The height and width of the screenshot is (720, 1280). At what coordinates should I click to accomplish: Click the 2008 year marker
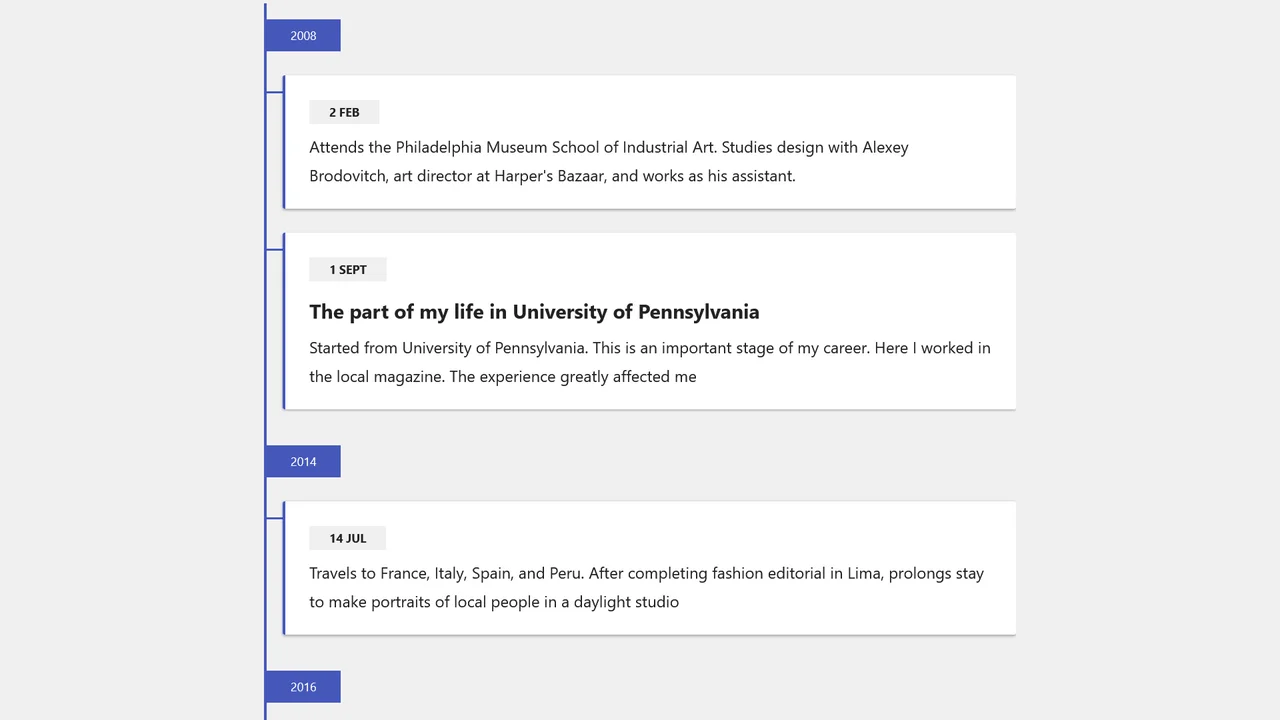coord(303,36)
